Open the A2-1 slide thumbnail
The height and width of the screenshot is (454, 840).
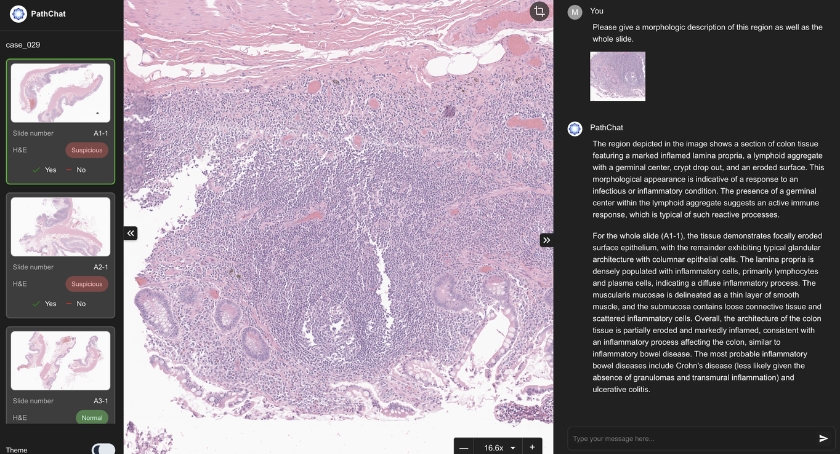pyautogui.click(x=61, y=226)
